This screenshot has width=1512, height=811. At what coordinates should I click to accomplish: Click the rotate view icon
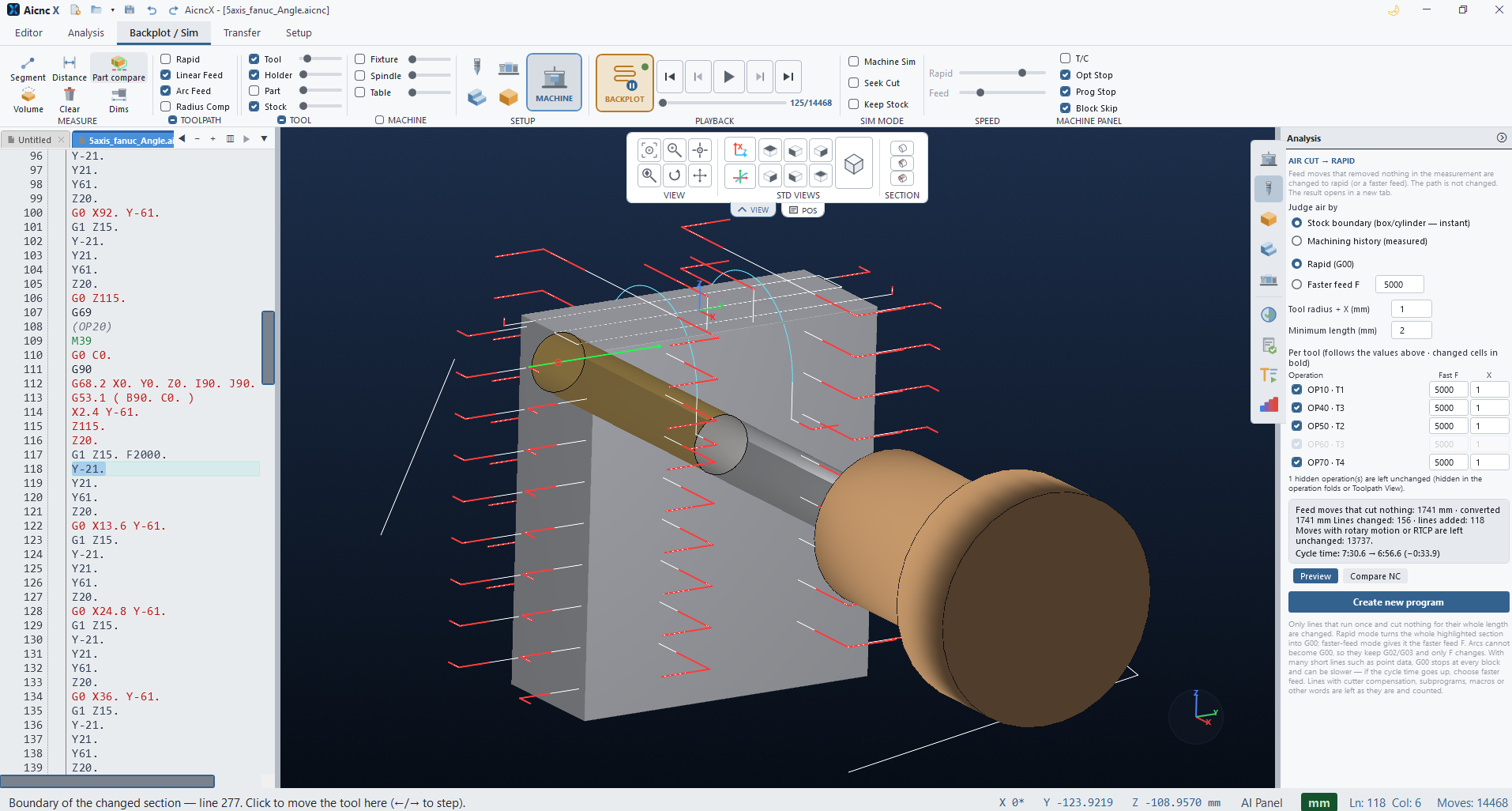tap(675, 175)
